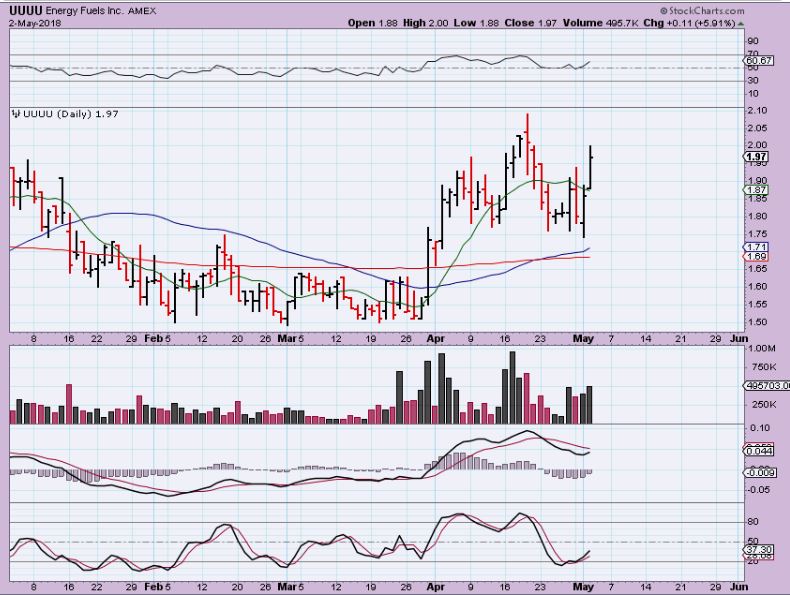Image resolution: width=790 pixels, height=595 pixels.
Task: Click the Apr label on price panel date axis
Action: (435, 339)
